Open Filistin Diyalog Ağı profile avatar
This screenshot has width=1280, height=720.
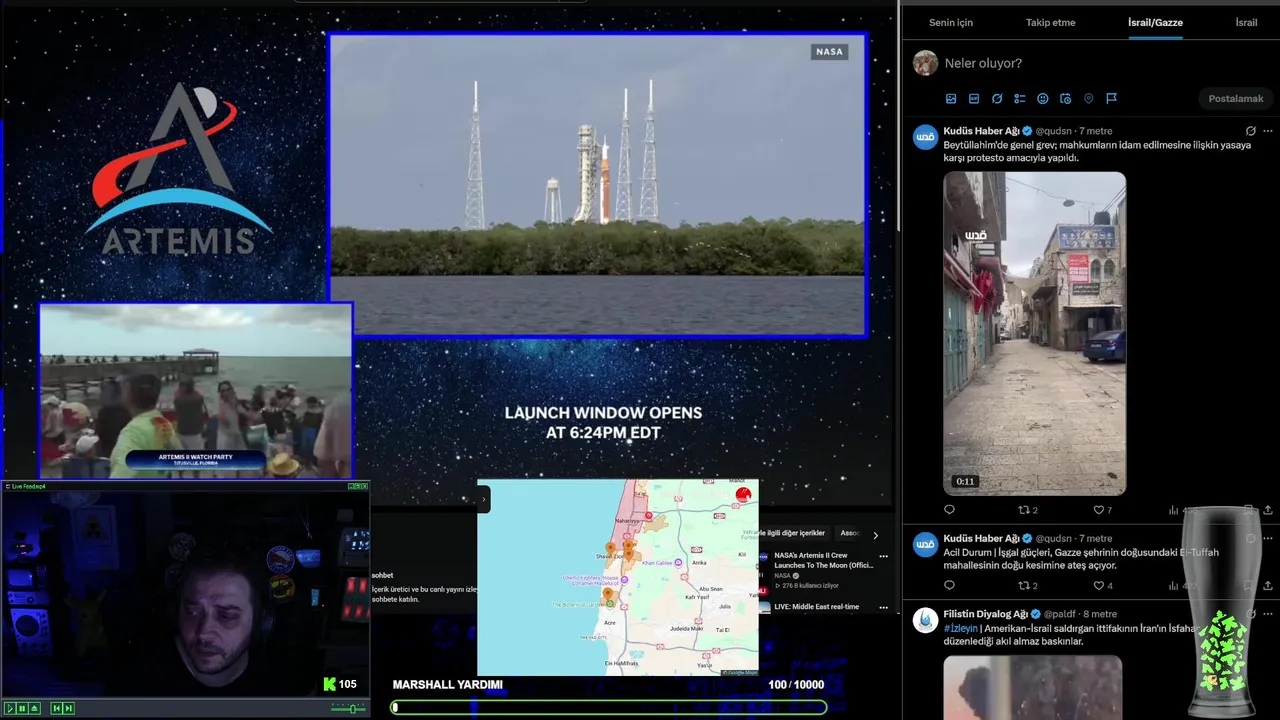tap(925, 620)
